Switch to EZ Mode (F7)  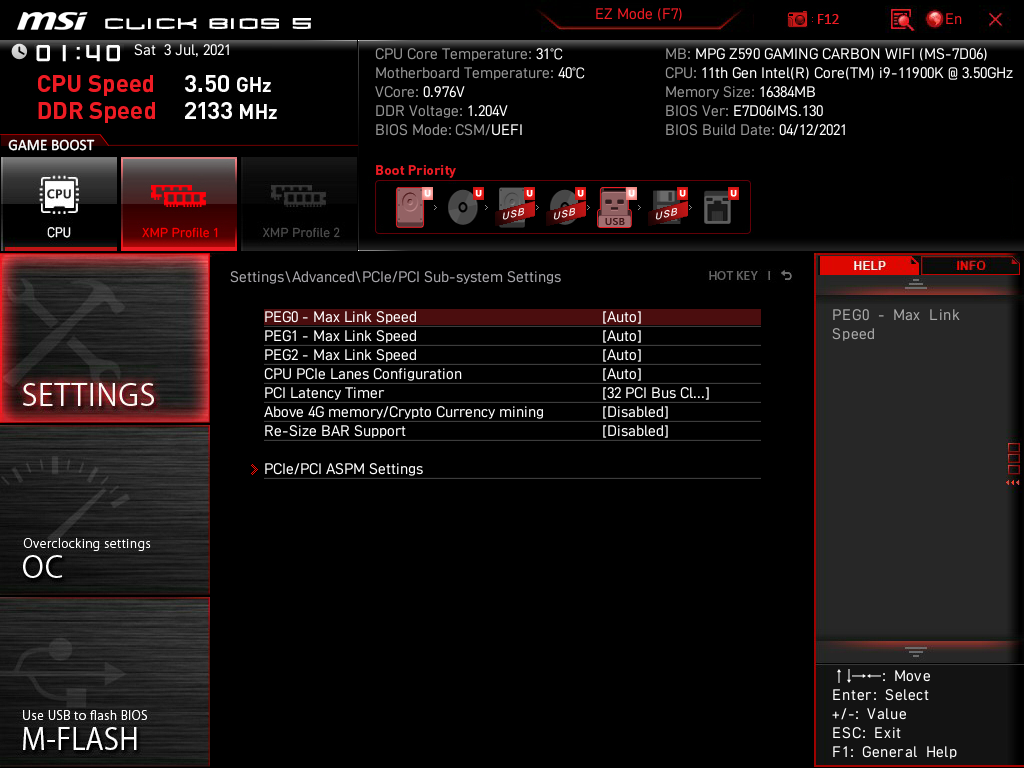coord(638,14)
